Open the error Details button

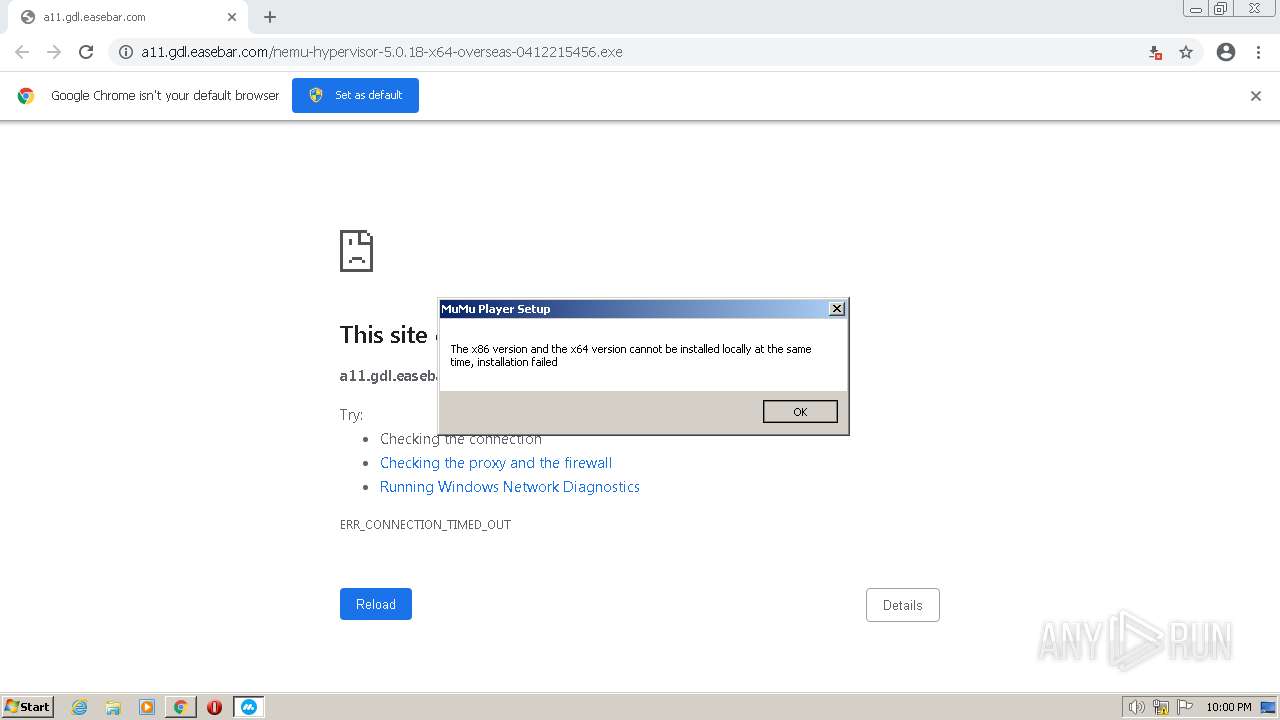tap(902, 605)
